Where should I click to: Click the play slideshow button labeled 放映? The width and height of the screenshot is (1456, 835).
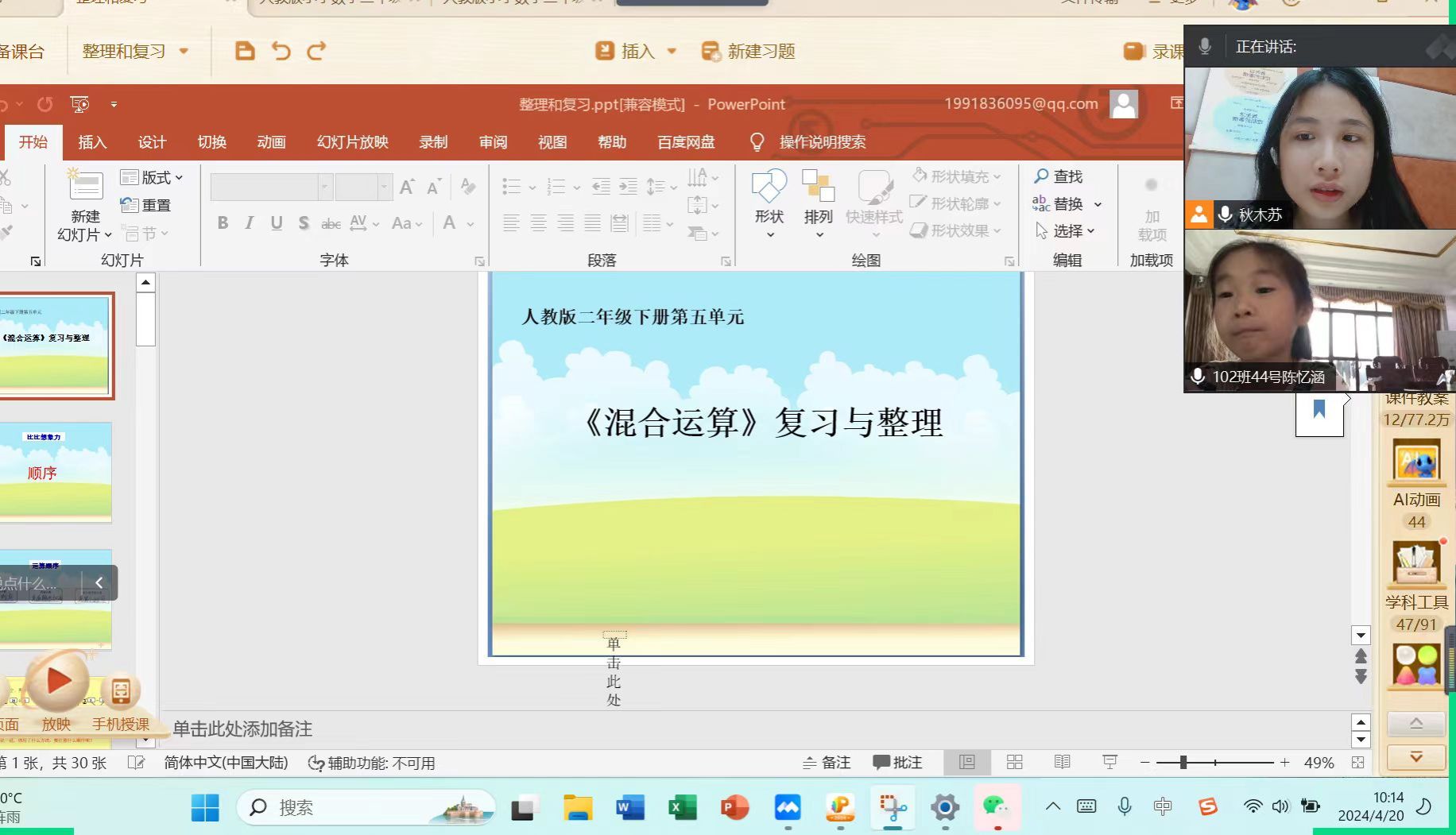pyautogui.click(x=57, y=683)
